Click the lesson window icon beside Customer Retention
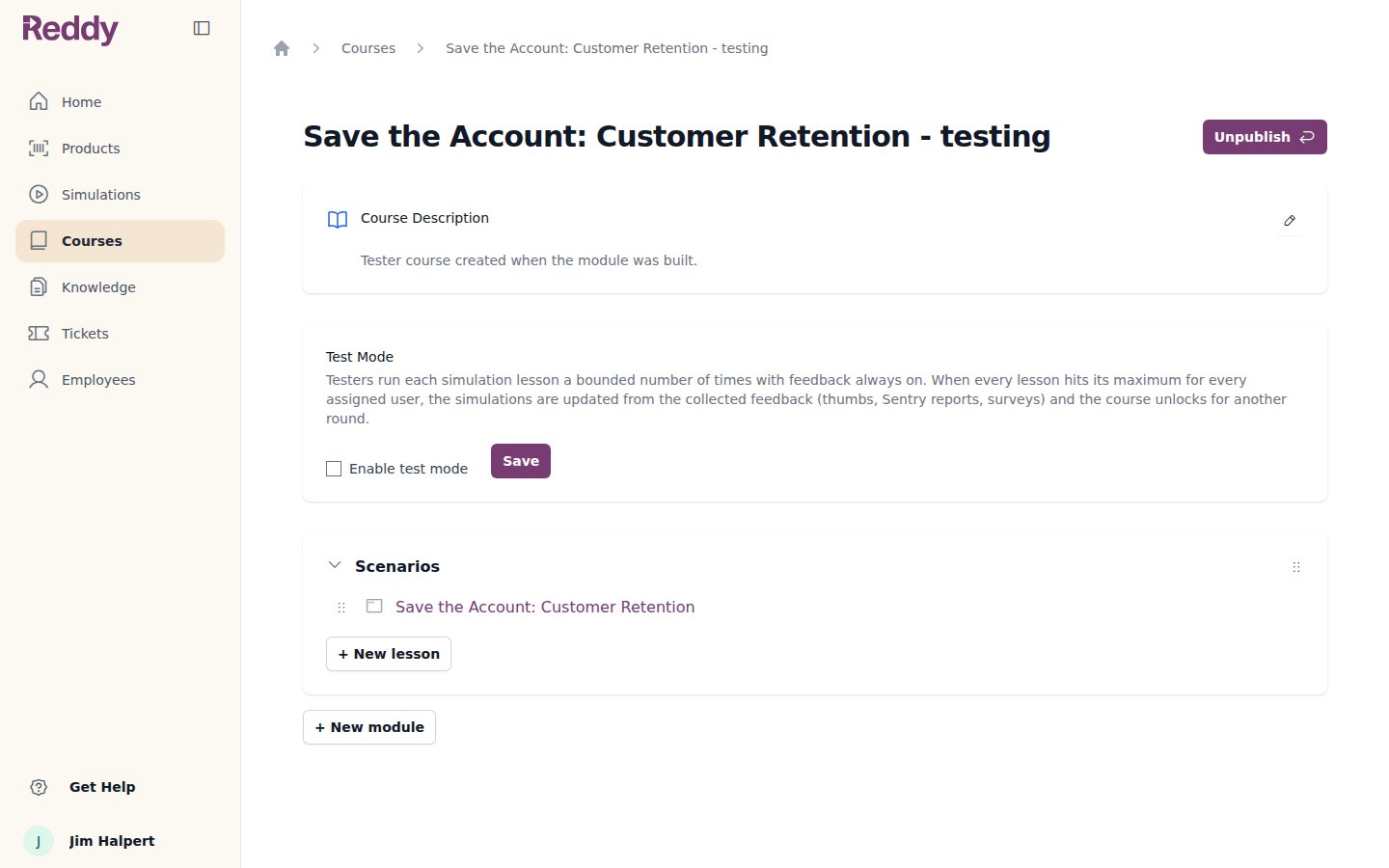Screen dimensions: 1389x868 coord(374,606)
